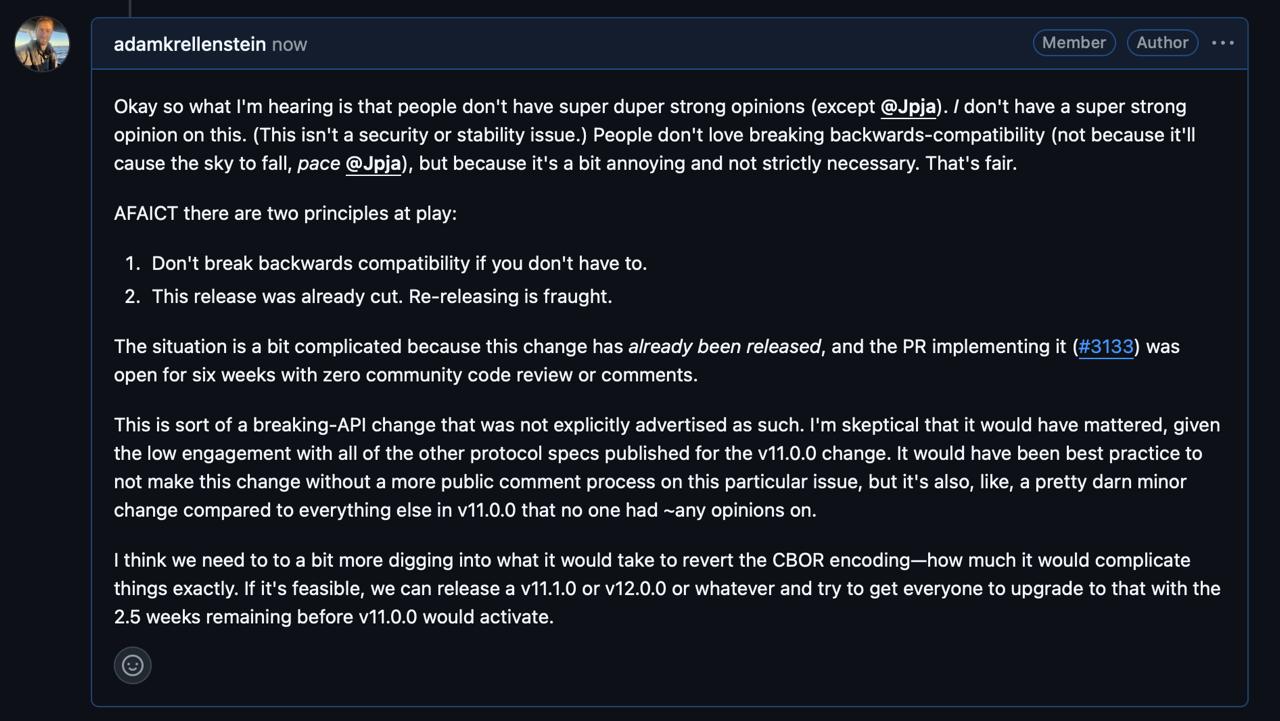Click the Author badge
This screenshot has width=1280, height=721.
pos(1162,43)
